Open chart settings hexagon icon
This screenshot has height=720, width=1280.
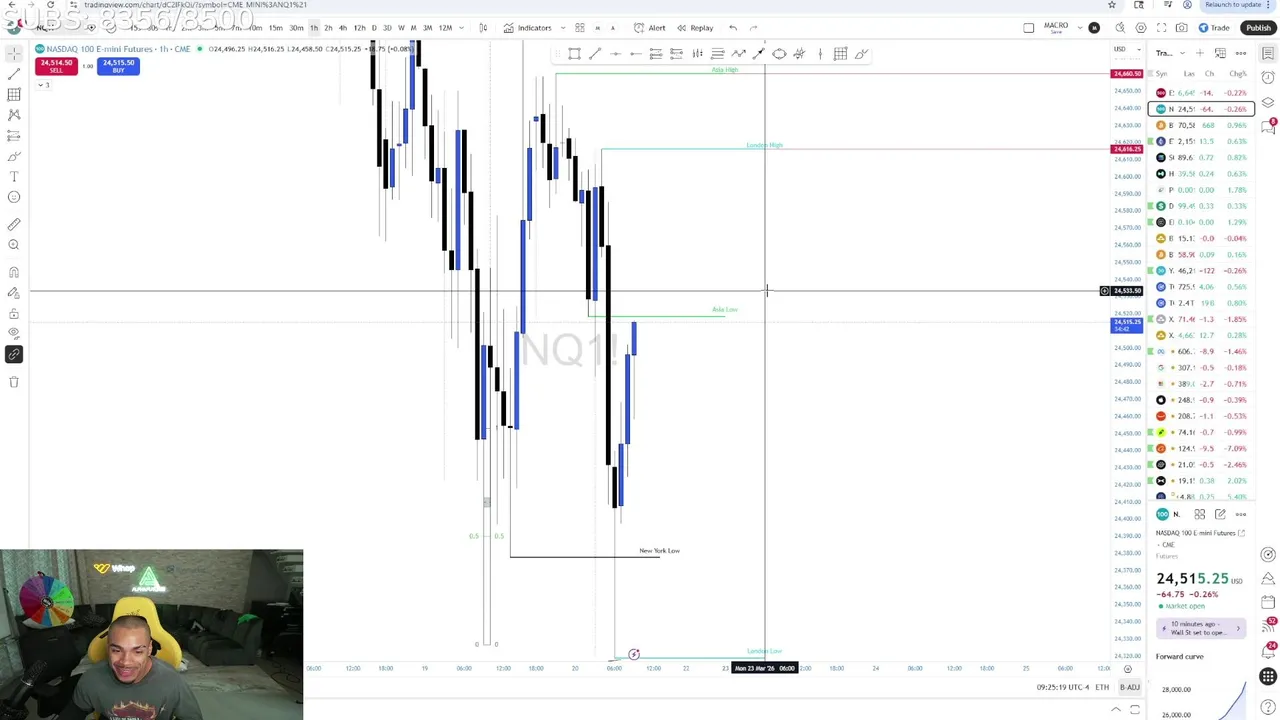click(x=1141, y=28)
